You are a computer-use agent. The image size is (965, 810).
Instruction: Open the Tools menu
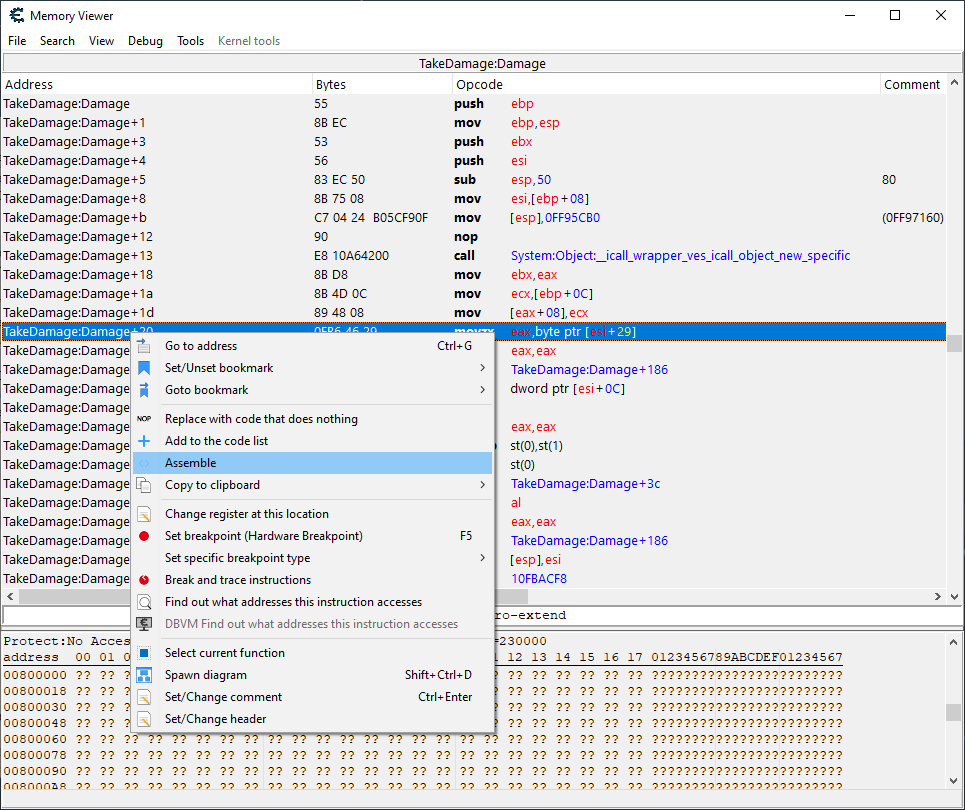click(190, 41)
